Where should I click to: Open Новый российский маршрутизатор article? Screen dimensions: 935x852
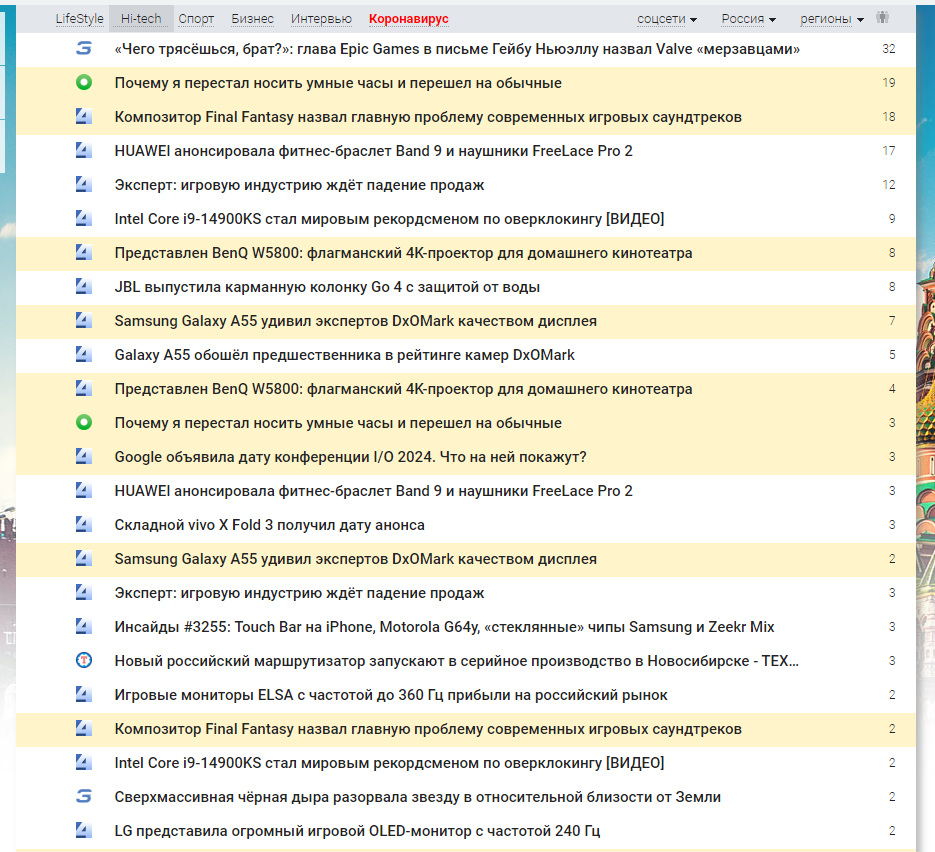point(456,661)
